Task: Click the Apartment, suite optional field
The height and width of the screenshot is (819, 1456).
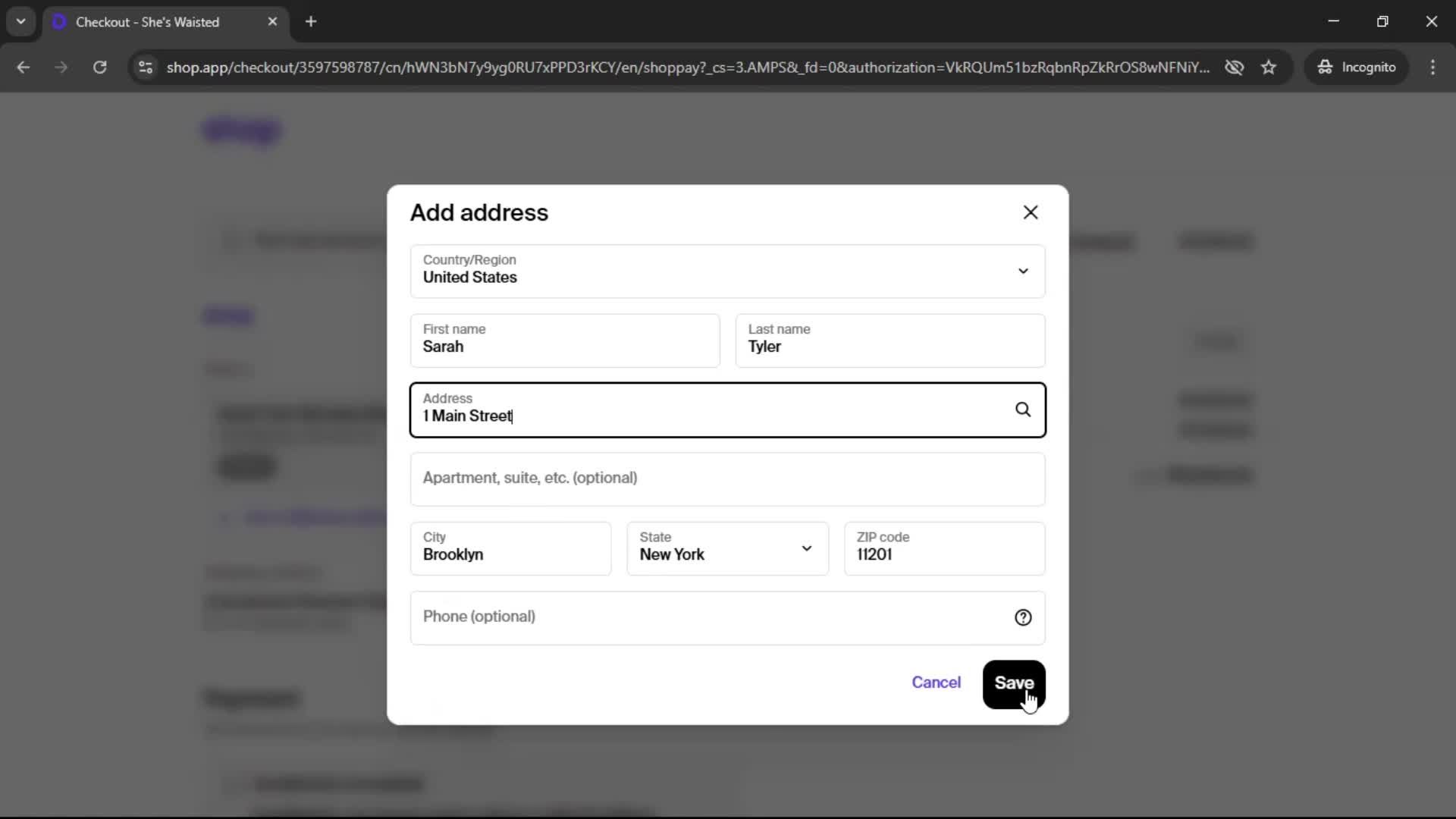Action: click(x=726, y=479)
